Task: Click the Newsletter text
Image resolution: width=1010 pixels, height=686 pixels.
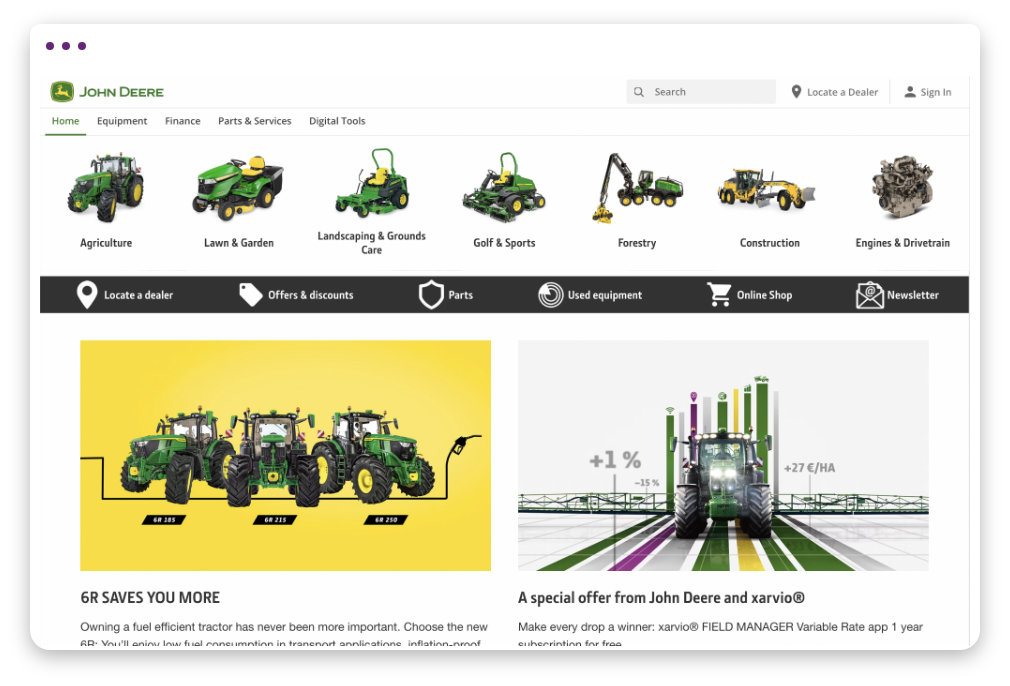Action: pyautogui.click(x=913, y=295)
